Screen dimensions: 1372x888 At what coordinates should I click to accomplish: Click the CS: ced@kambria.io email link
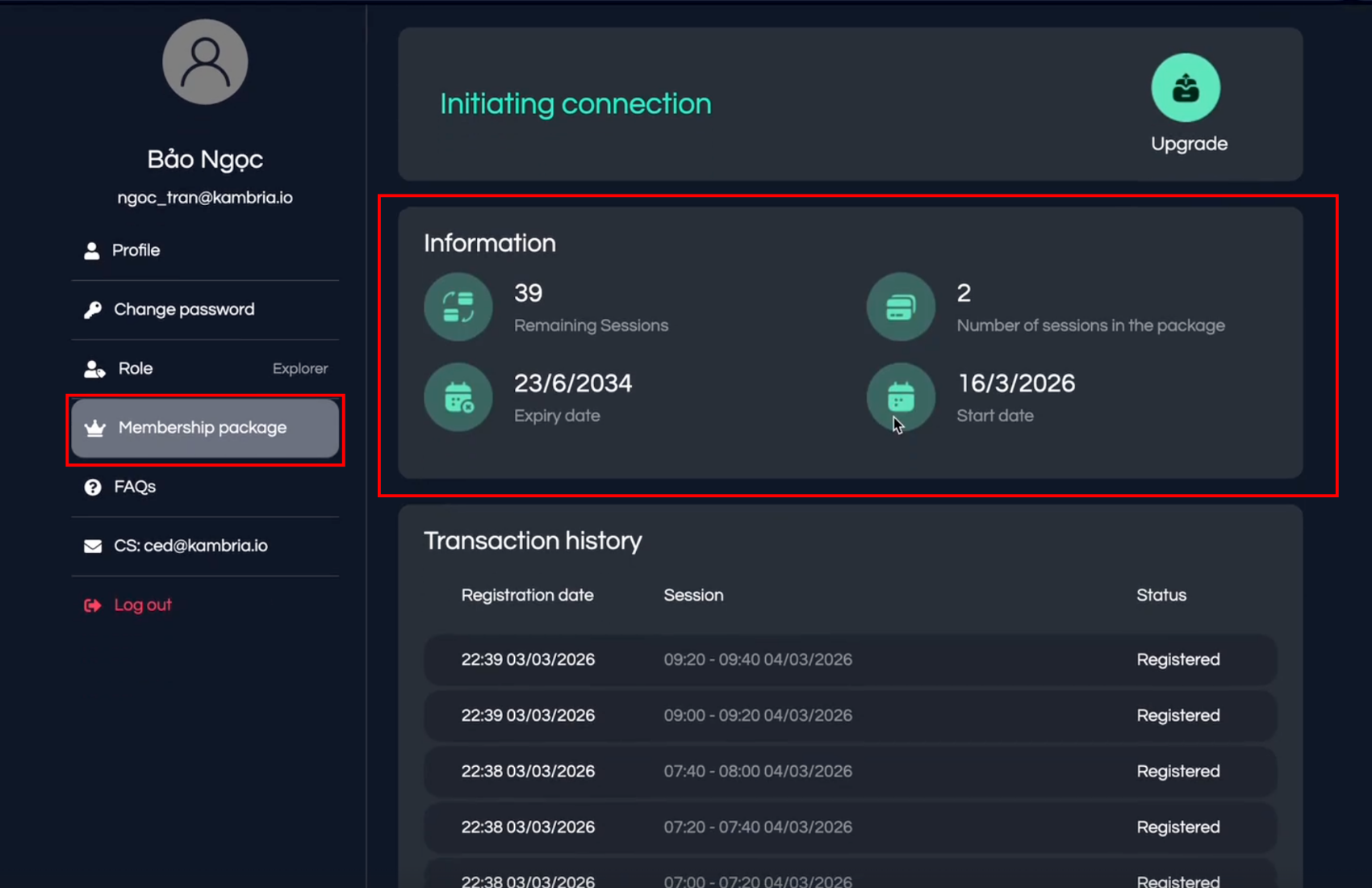coord(190,546)
